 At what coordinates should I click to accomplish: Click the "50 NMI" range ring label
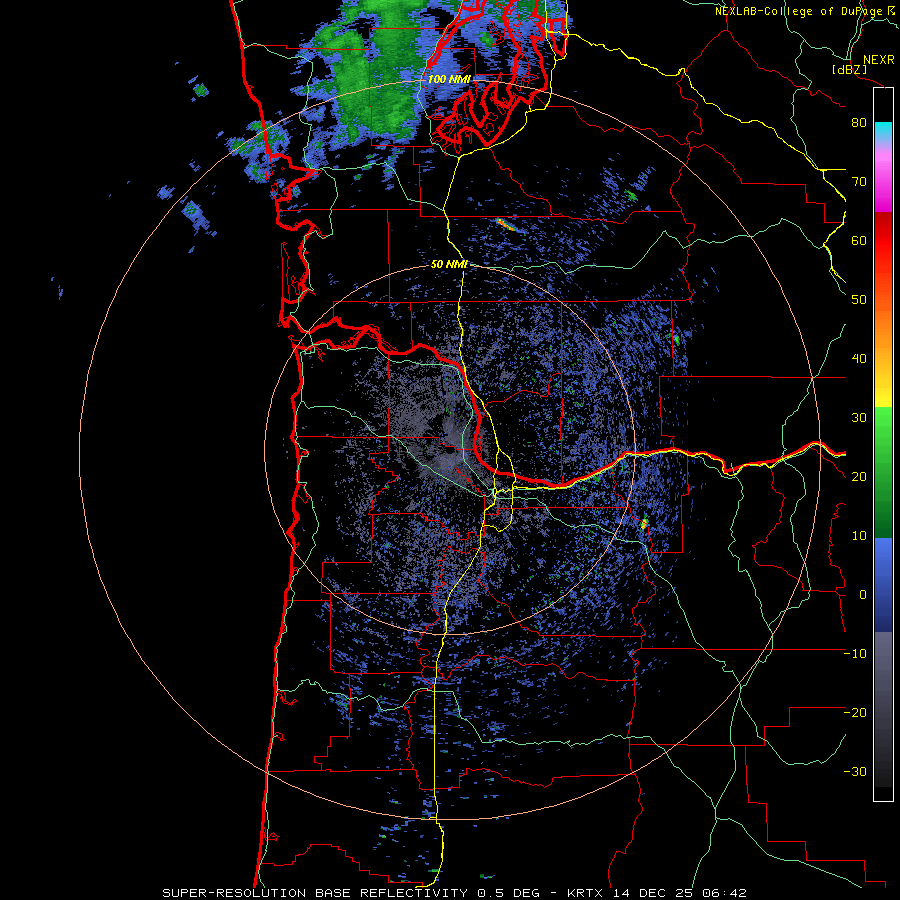click(x=449, y=265)
